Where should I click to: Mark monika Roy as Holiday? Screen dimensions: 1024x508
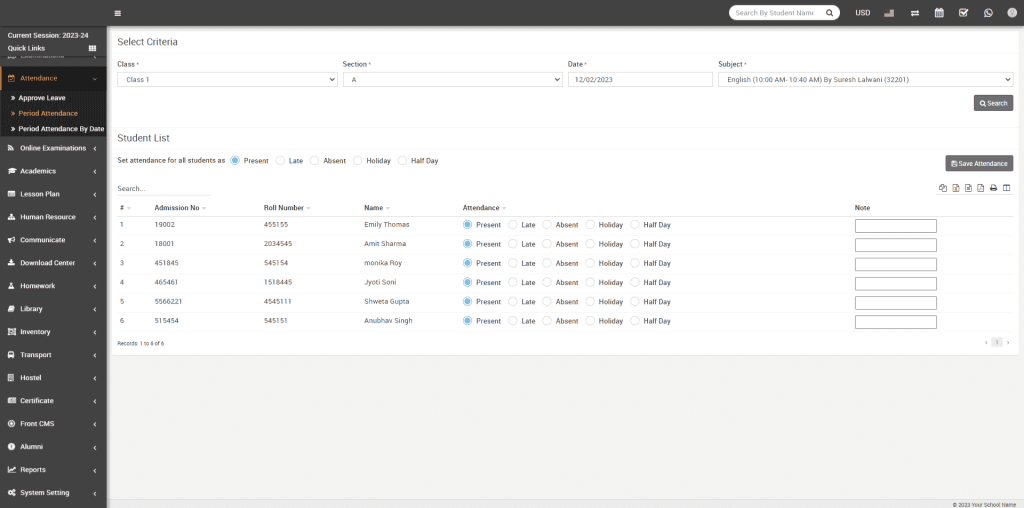(590, 263)
